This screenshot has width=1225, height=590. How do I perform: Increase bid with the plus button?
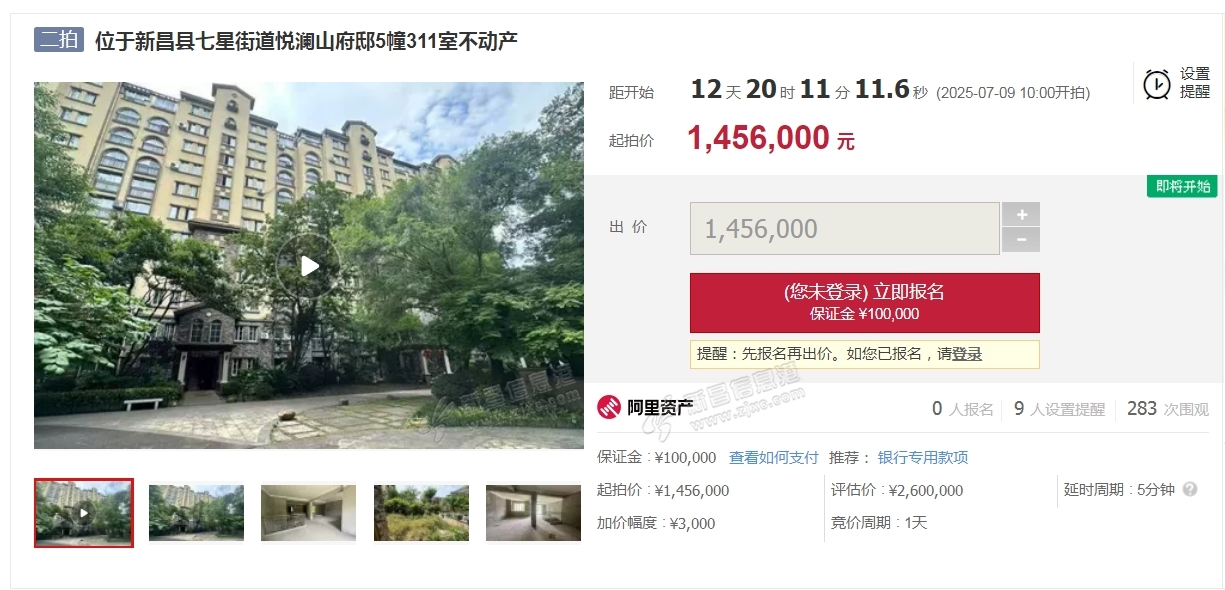point(1021,214)
